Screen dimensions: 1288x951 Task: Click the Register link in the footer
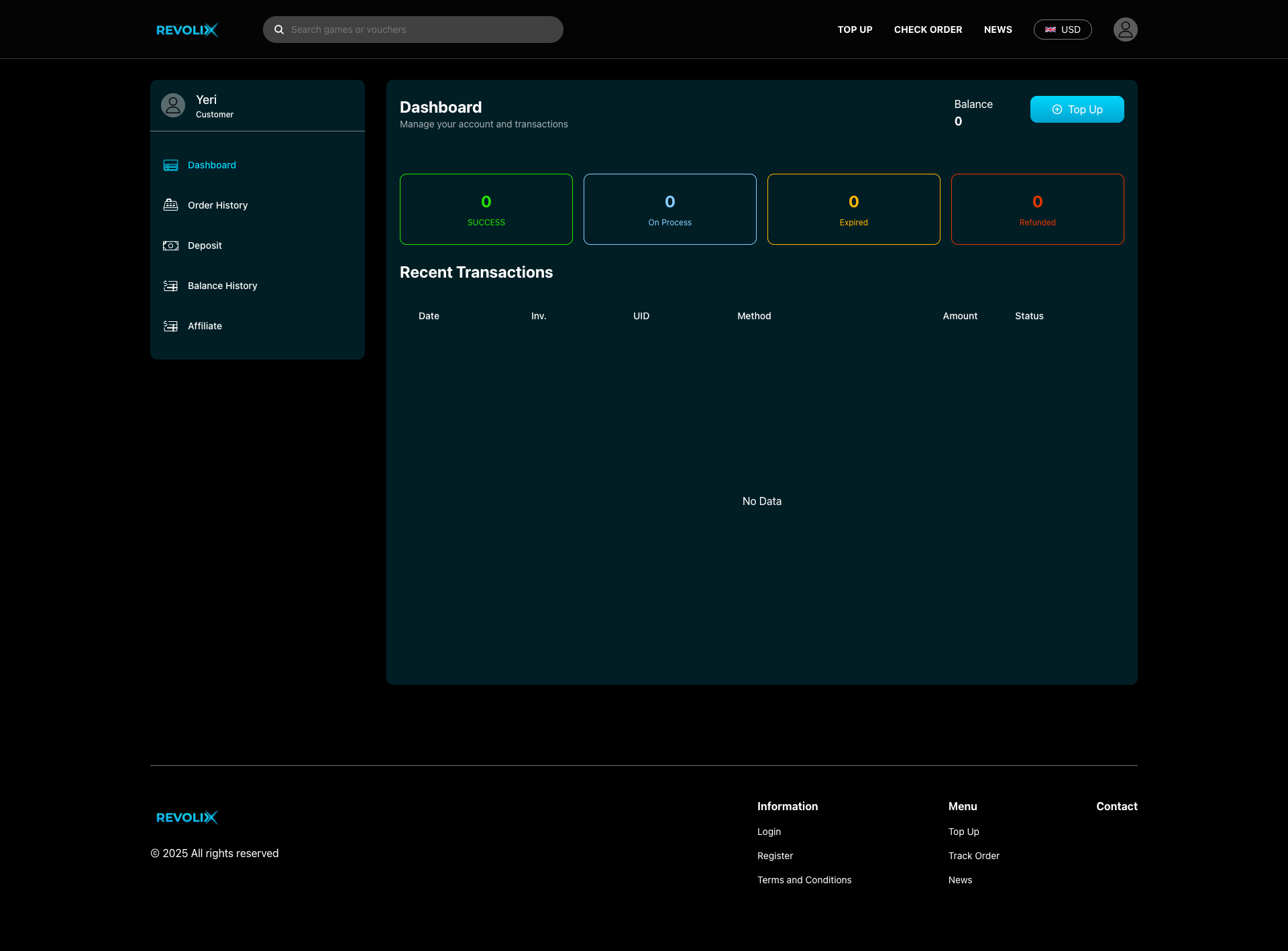click(775, 856)
